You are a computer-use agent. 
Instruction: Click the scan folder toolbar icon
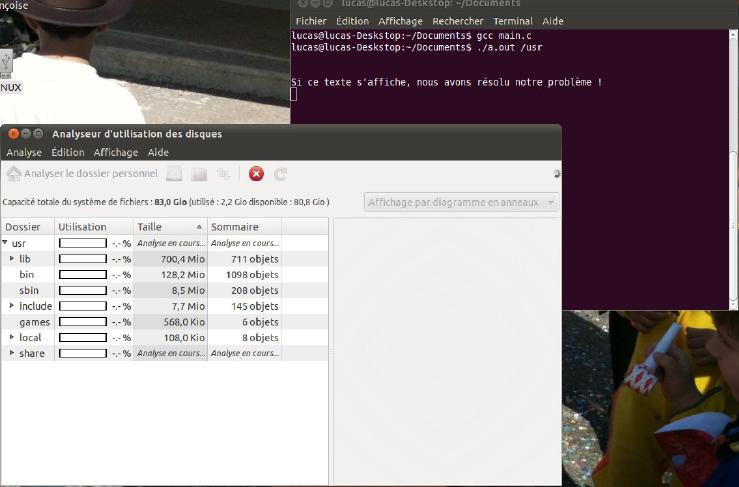(x=199, y=174)
